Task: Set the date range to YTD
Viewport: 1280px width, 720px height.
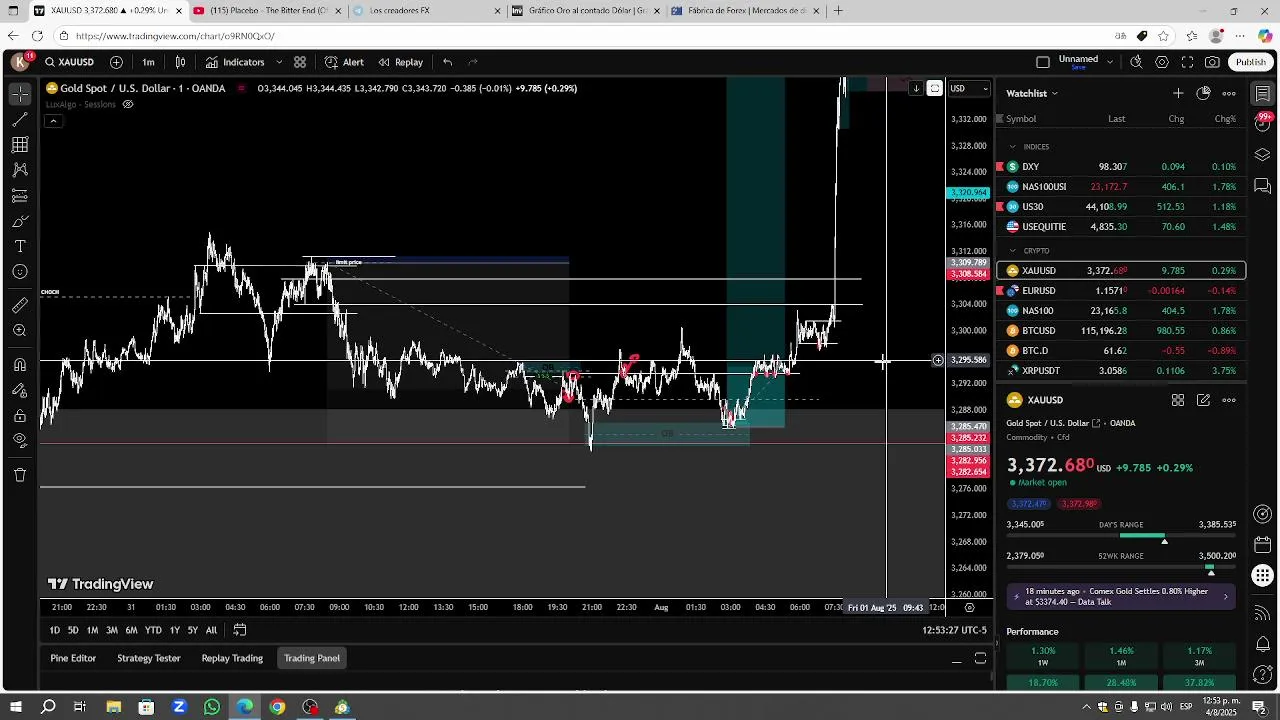Action: click(x=153, y=630)
